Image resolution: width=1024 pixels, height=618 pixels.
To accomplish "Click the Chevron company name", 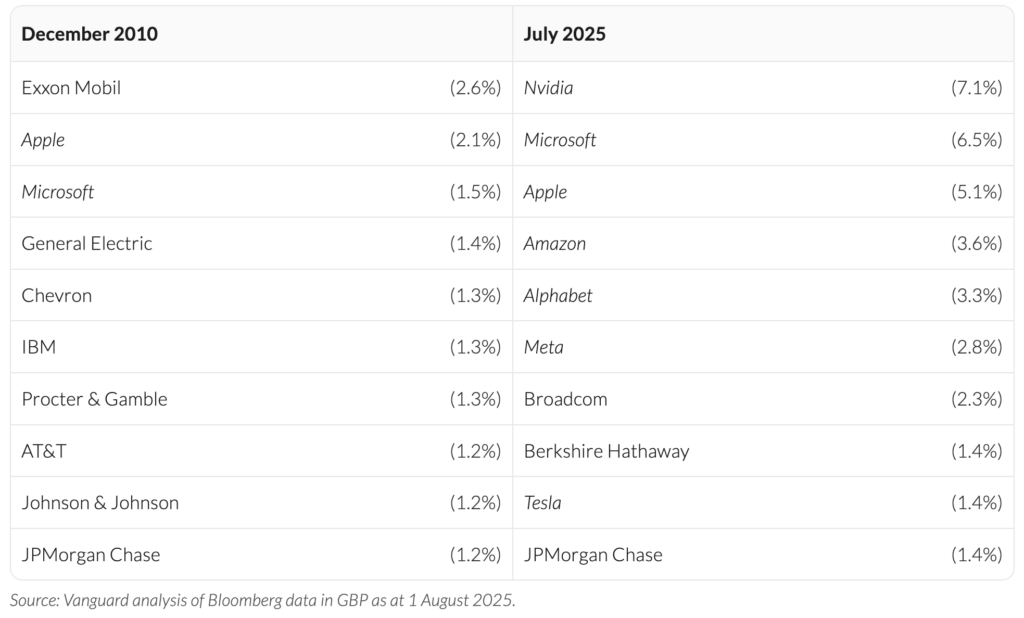I will tap(56, 295).
